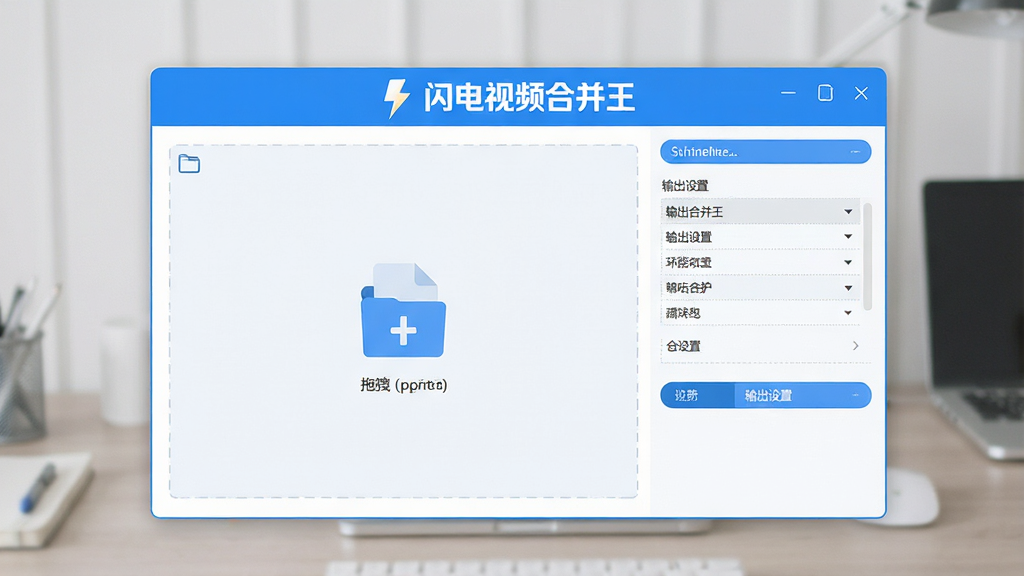This screenshot has height=576, width=1024.
Task: Click the settings list vertical scrollbar
Action: click(867, 257)
